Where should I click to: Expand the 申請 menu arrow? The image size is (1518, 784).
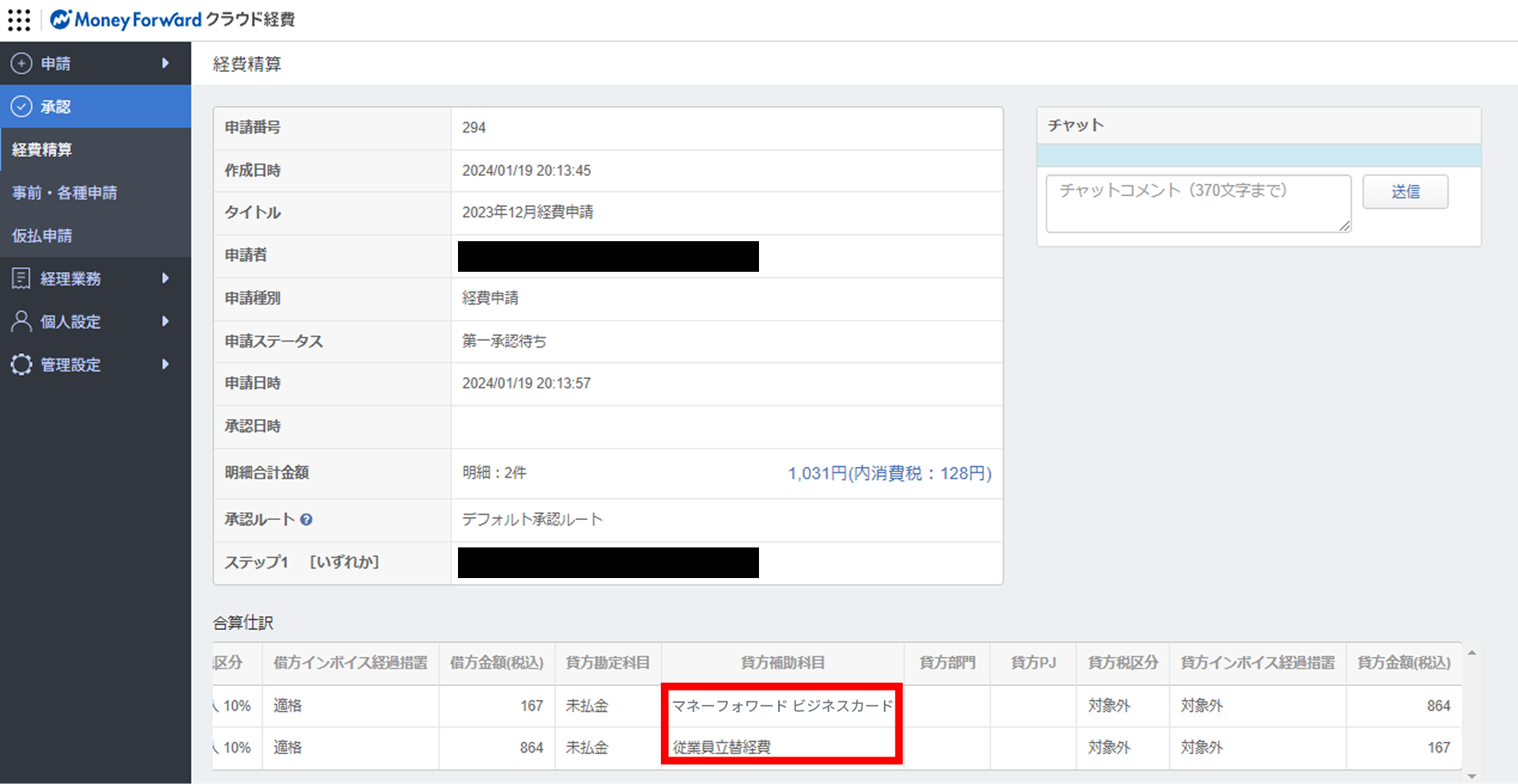[165, 64]
